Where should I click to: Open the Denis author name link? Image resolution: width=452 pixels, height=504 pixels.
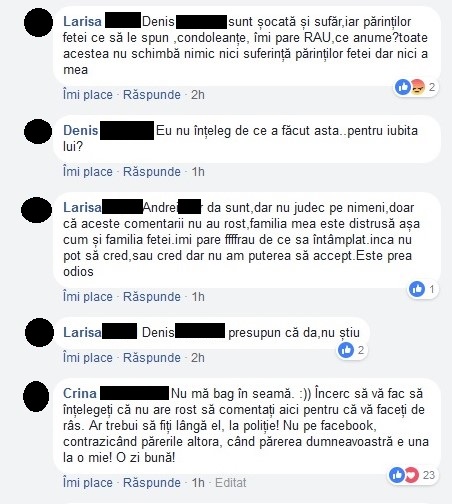tap(81, 130)
